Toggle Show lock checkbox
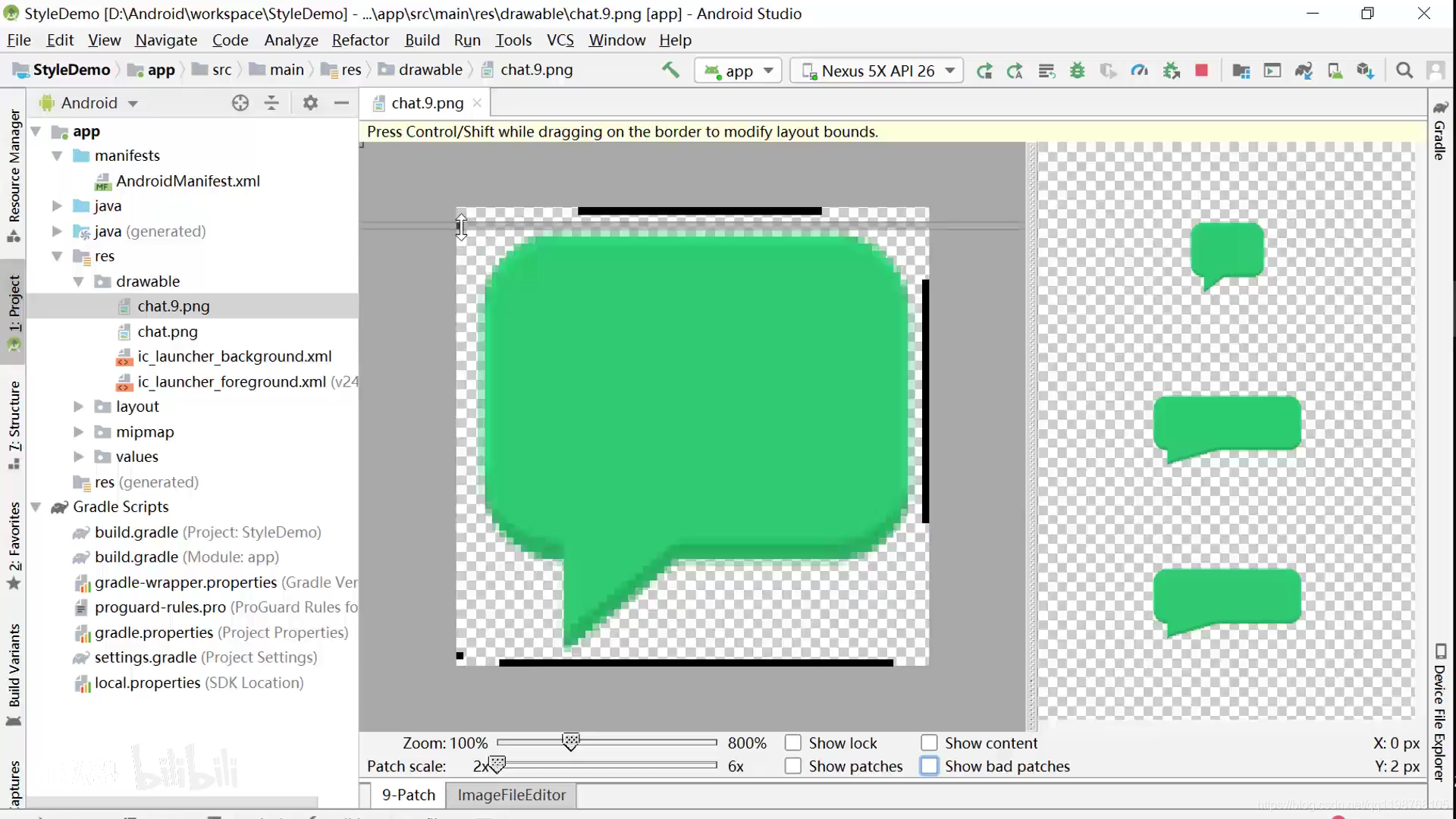 pos(793,743)
